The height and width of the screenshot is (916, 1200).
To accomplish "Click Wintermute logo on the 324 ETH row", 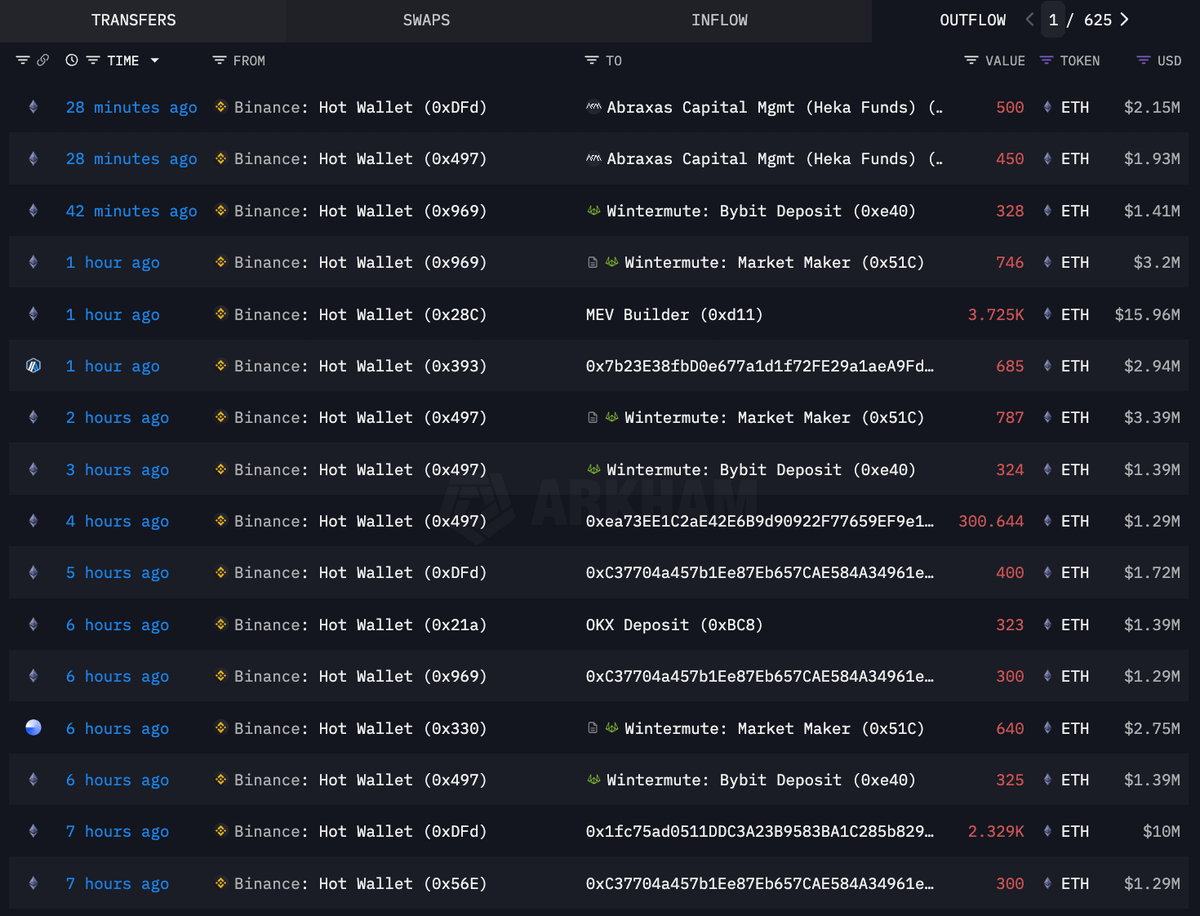I will click(x=594, y=470).
